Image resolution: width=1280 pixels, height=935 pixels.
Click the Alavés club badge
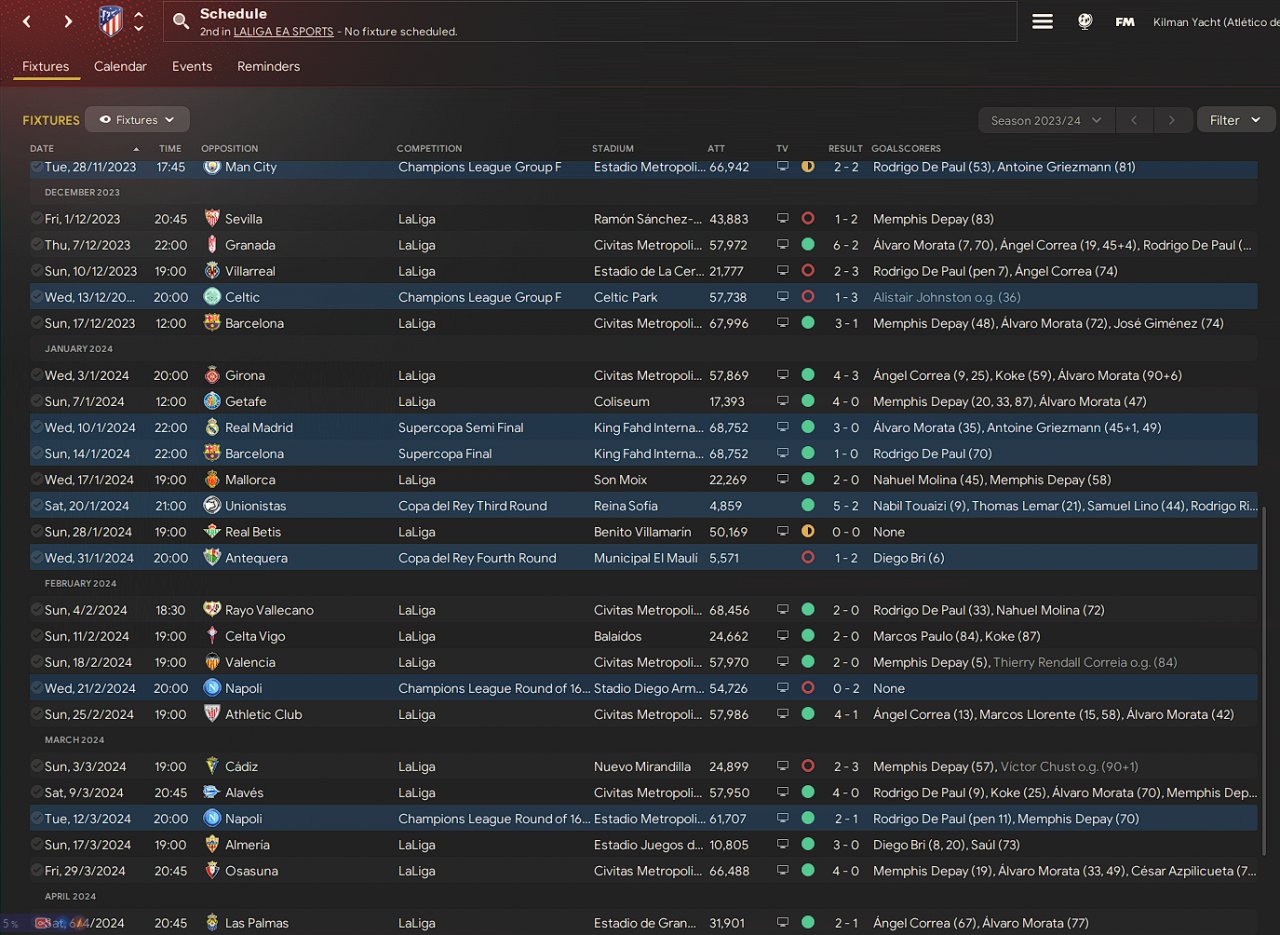[212, 793]
